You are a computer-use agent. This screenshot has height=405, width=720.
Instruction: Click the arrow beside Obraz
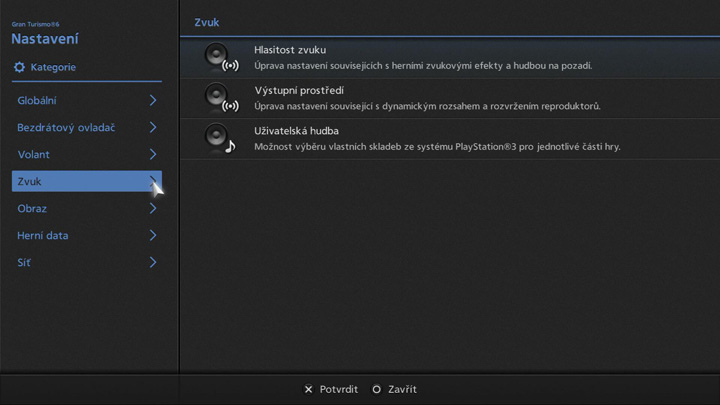click(x=153, y=209)
